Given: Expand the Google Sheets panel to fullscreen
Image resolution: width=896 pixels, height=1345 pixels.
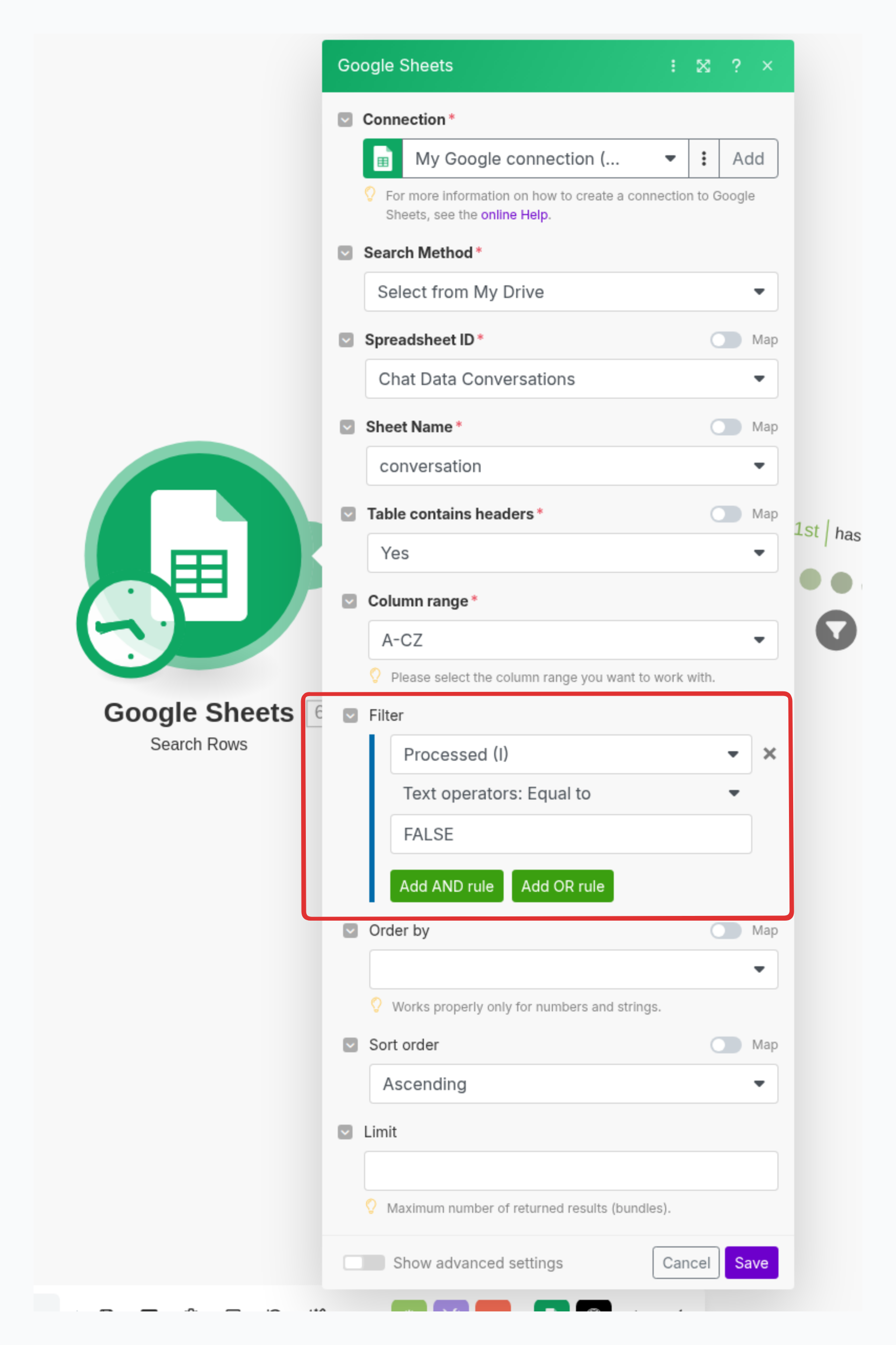Looking at the screenshot, I should [703, 66].
